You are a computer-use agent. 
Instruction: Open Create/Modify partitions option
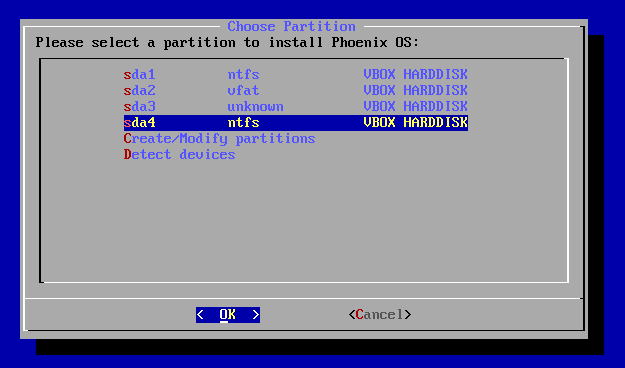pos(219,139)
